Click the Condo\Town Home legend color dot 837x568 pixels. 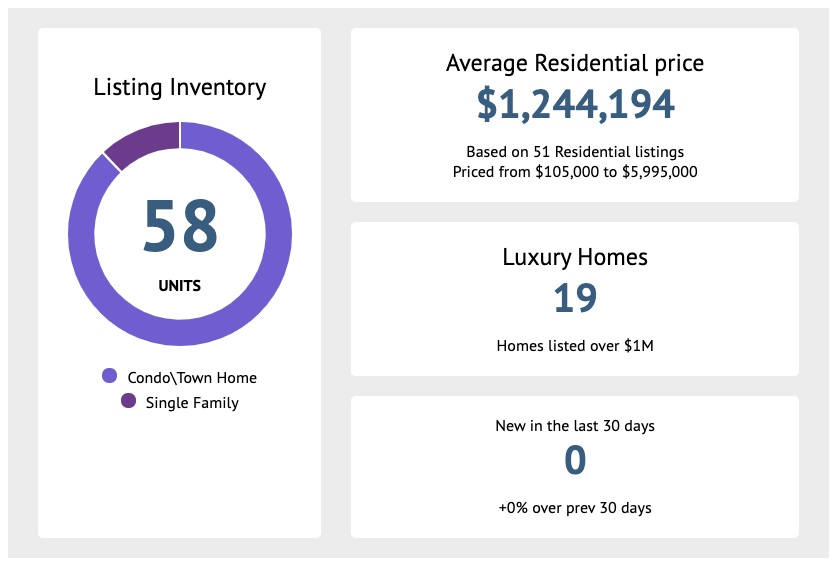pyautogui.click(x=110, y=377)
